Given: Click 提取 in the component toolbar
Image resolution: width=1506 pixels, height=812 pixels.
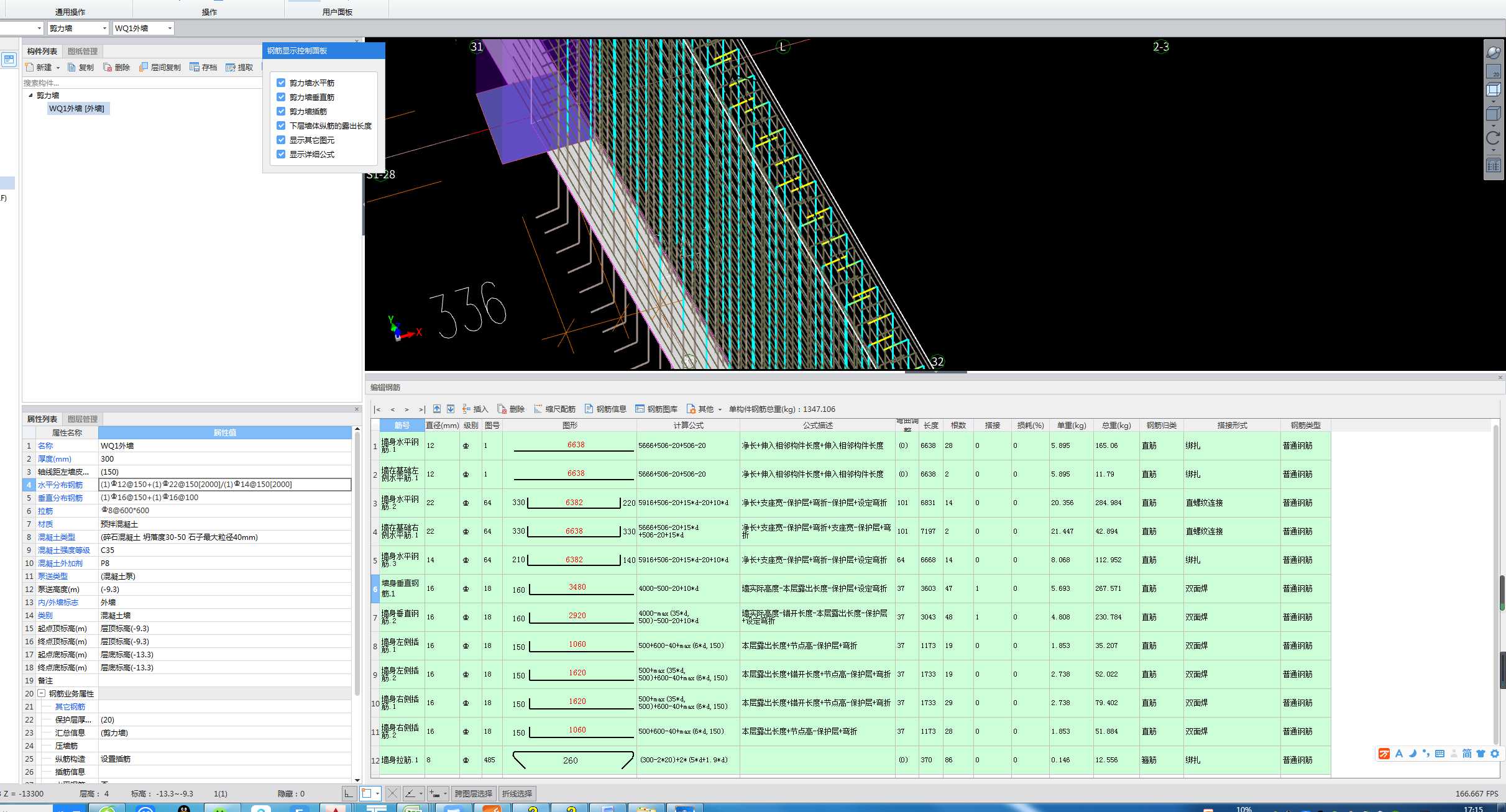Looking at the screenshot, I should (240, 67).
